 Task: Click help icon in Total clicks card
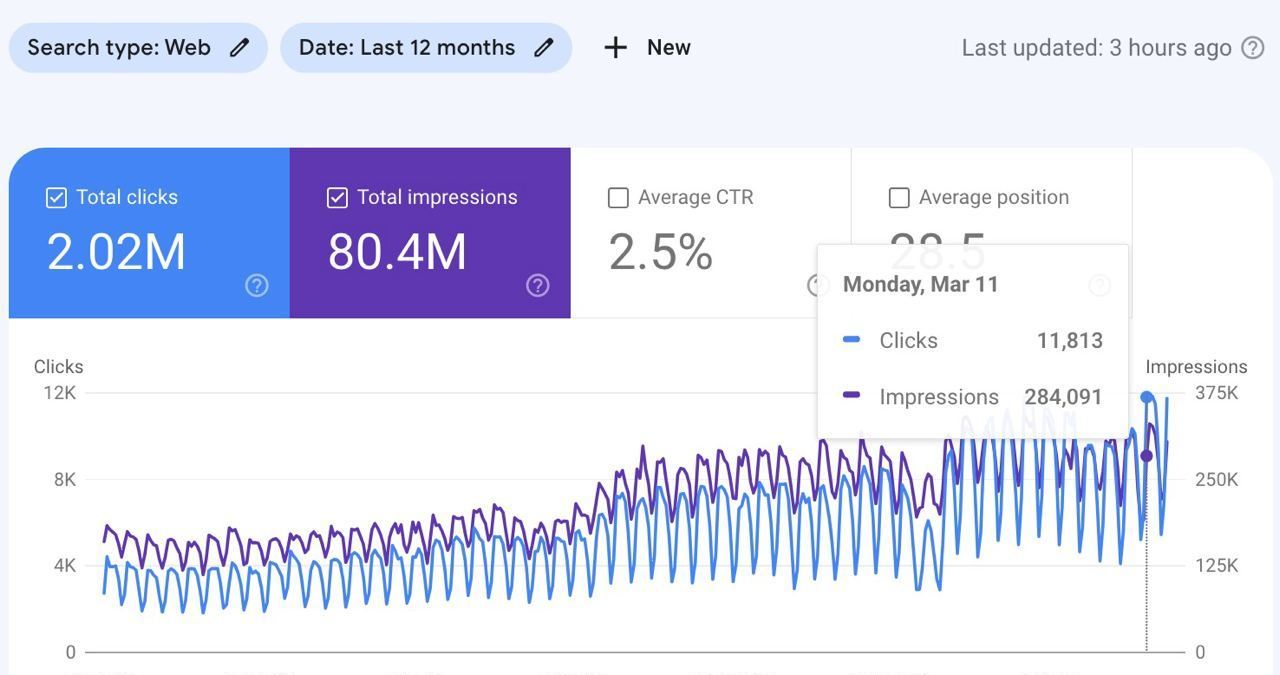pos(257,286)
